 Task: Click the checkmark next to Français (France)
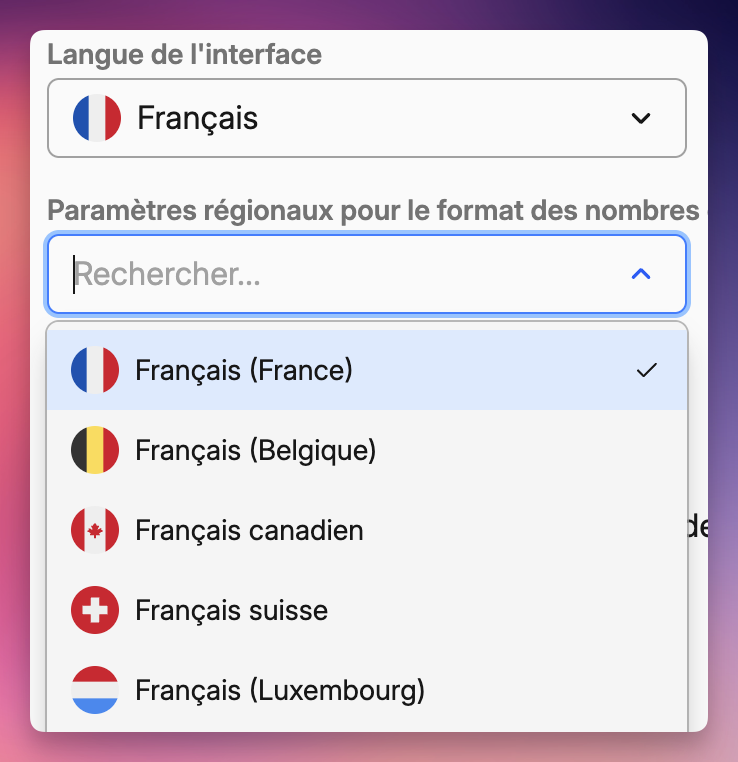(646, 370)
